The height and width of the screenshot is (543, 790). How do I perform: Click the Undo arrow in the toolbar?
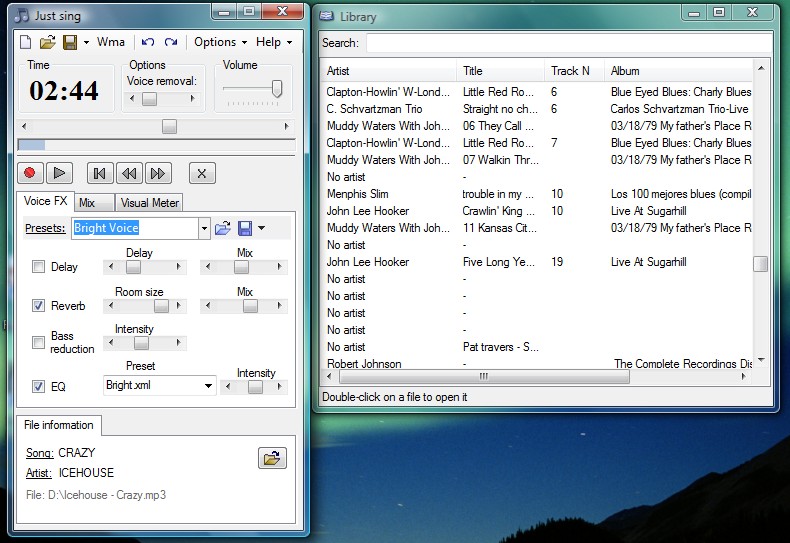pos(148,42)
